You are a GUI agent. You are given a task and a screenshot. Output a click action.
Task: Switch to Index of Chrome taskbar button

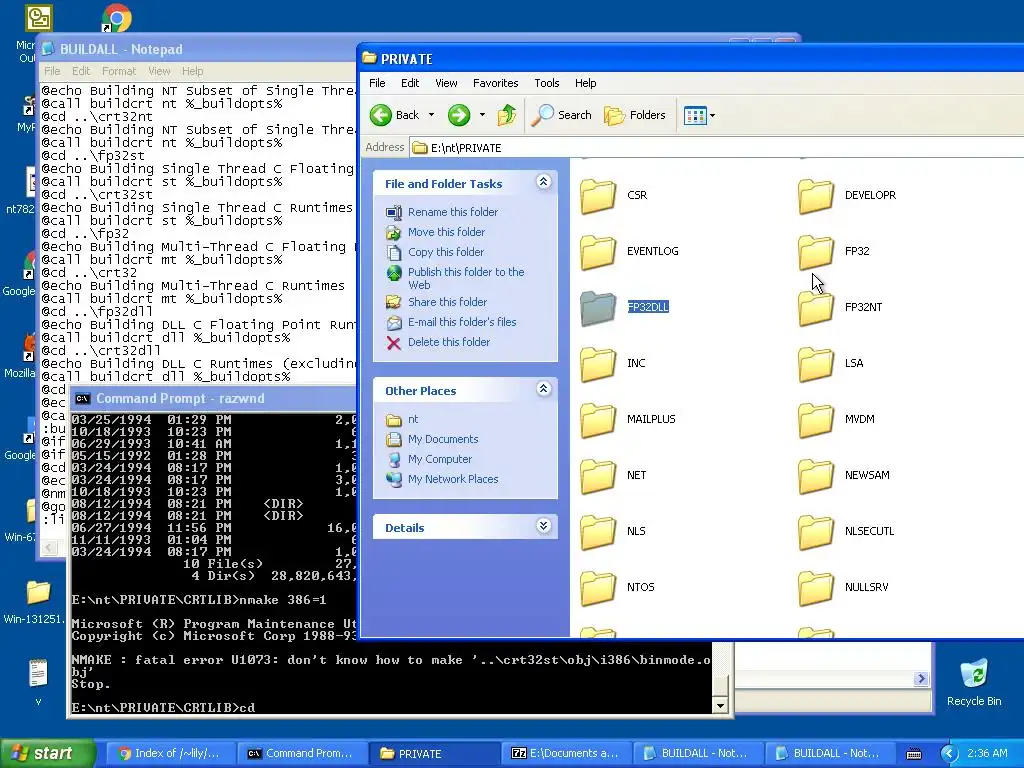click(x=169, y=754)
